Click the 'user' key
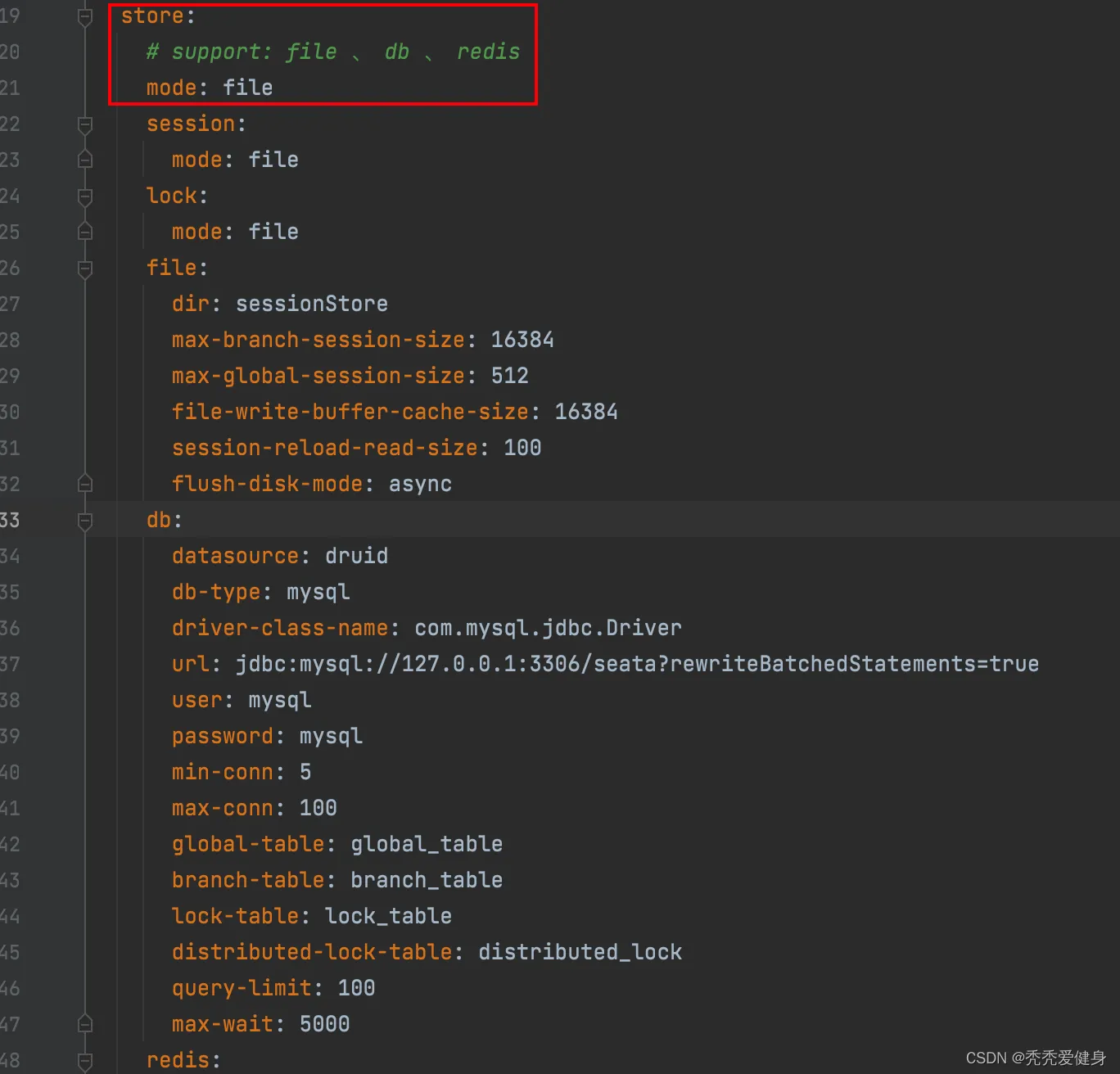This screenshot has height=1074, width=1120. 197,700
